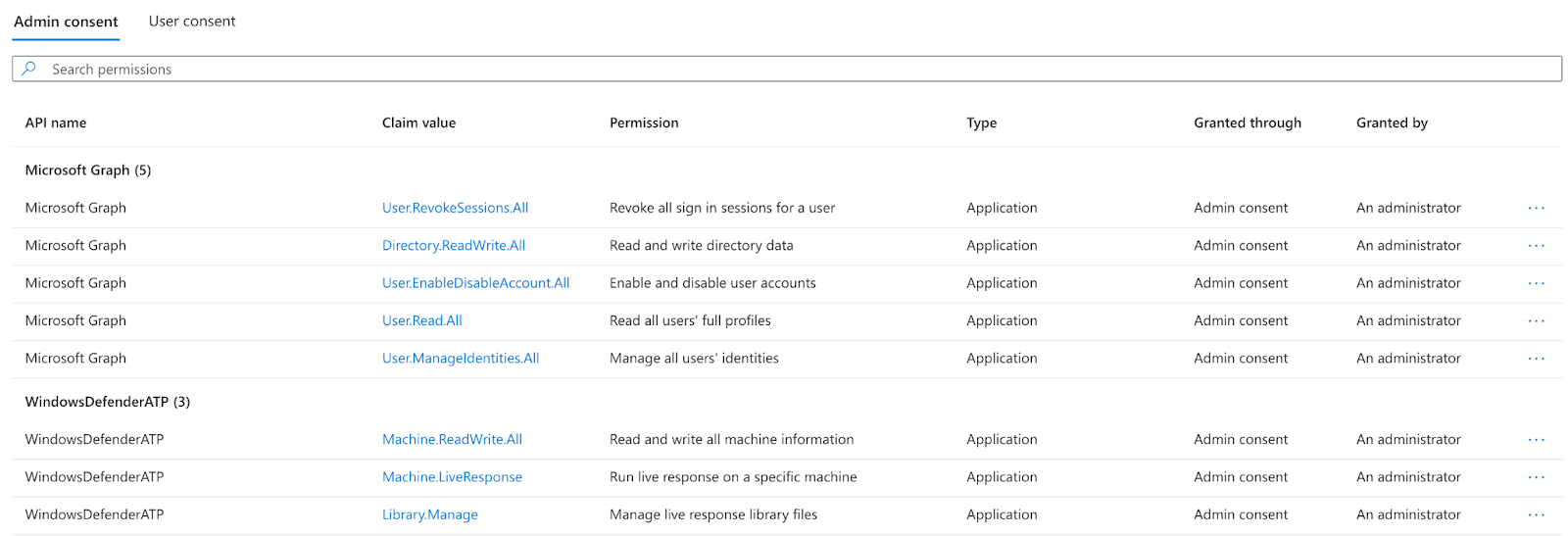Click Admin consent cell in User.ManageIdentities.All row
This screenshot has height=536, width=1568.
point(1241,358)
